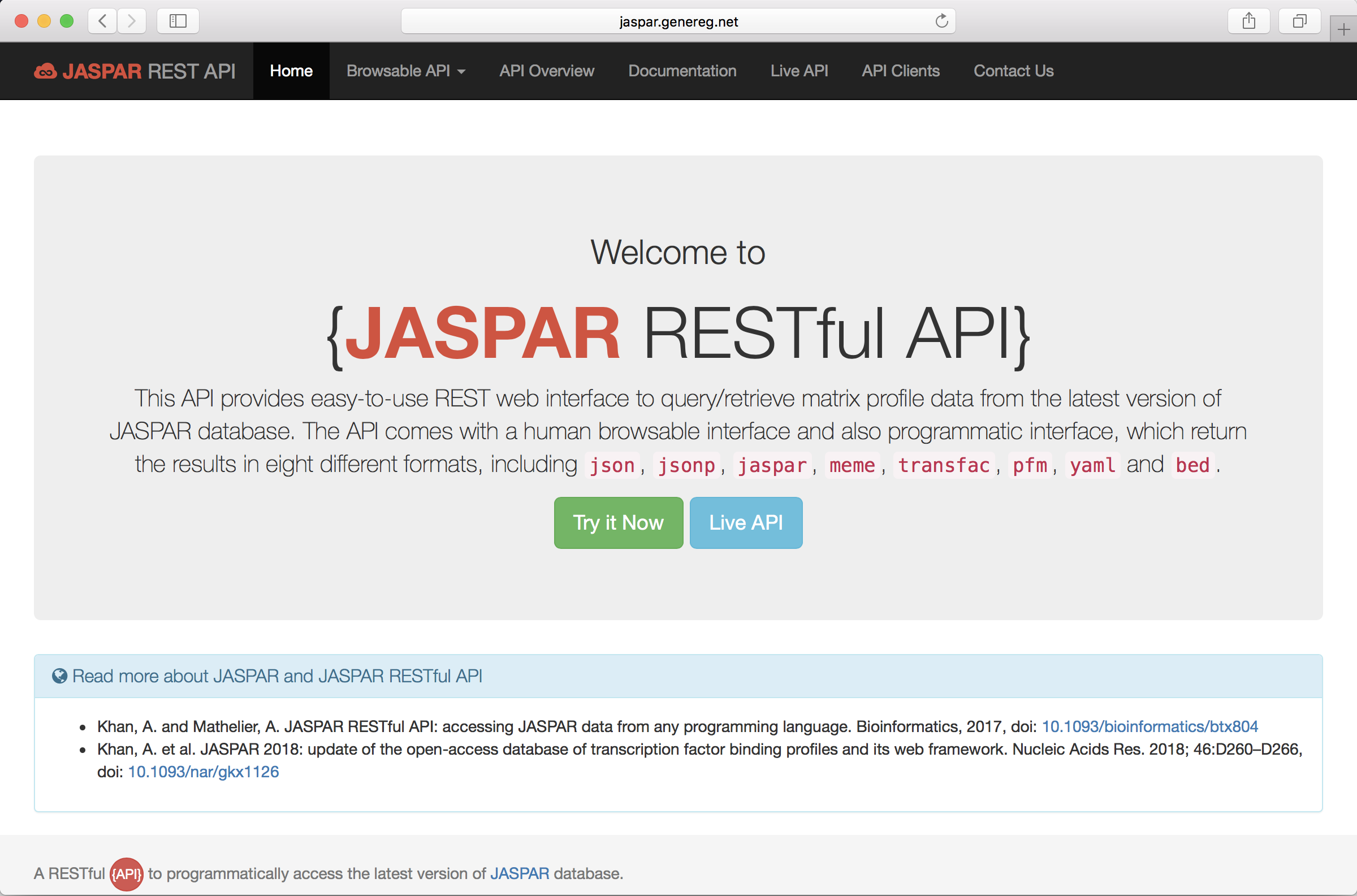Go forward with the Safari forward arrow
1357x896 pixels.
tap(132, 21)
